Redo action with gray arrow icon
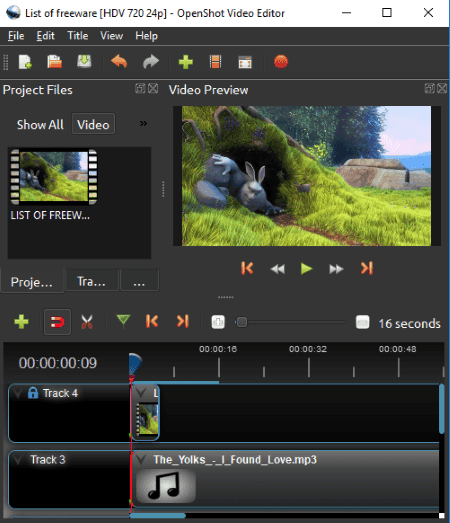Screen dimensions: 450x523 (151, 62)
